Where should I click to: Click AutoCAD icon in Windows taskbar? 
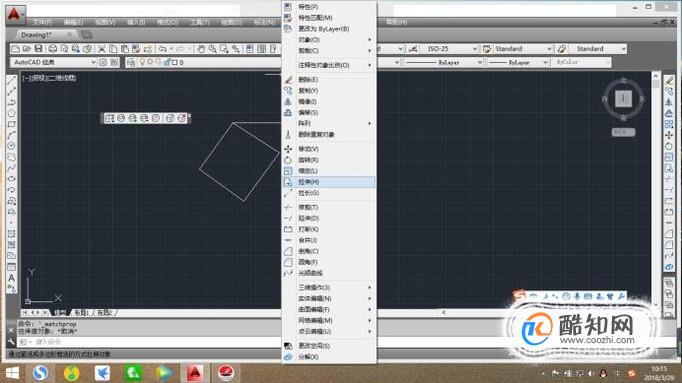194,373
